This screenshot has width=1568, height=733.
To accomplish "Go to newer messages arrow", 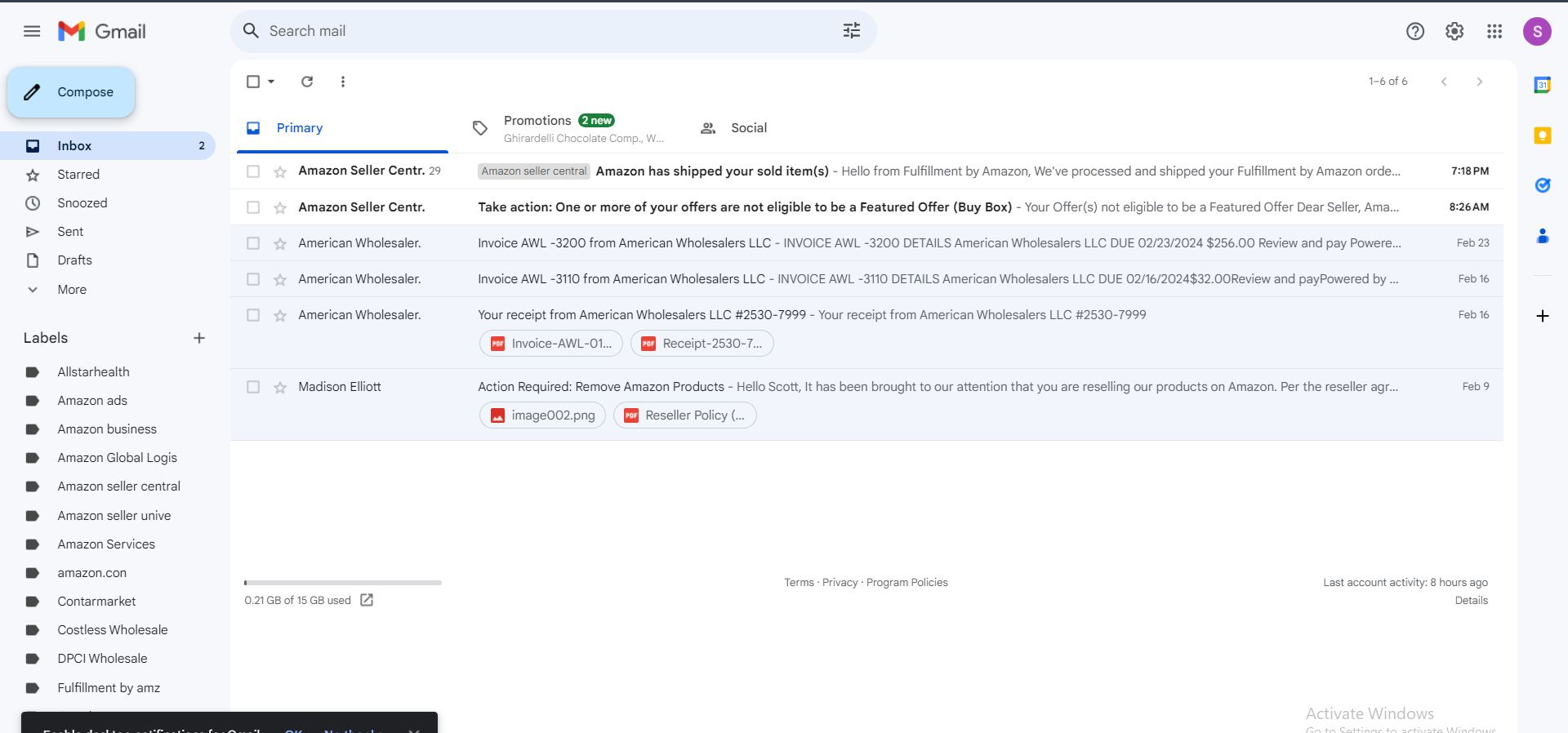I will [1444, 82].
